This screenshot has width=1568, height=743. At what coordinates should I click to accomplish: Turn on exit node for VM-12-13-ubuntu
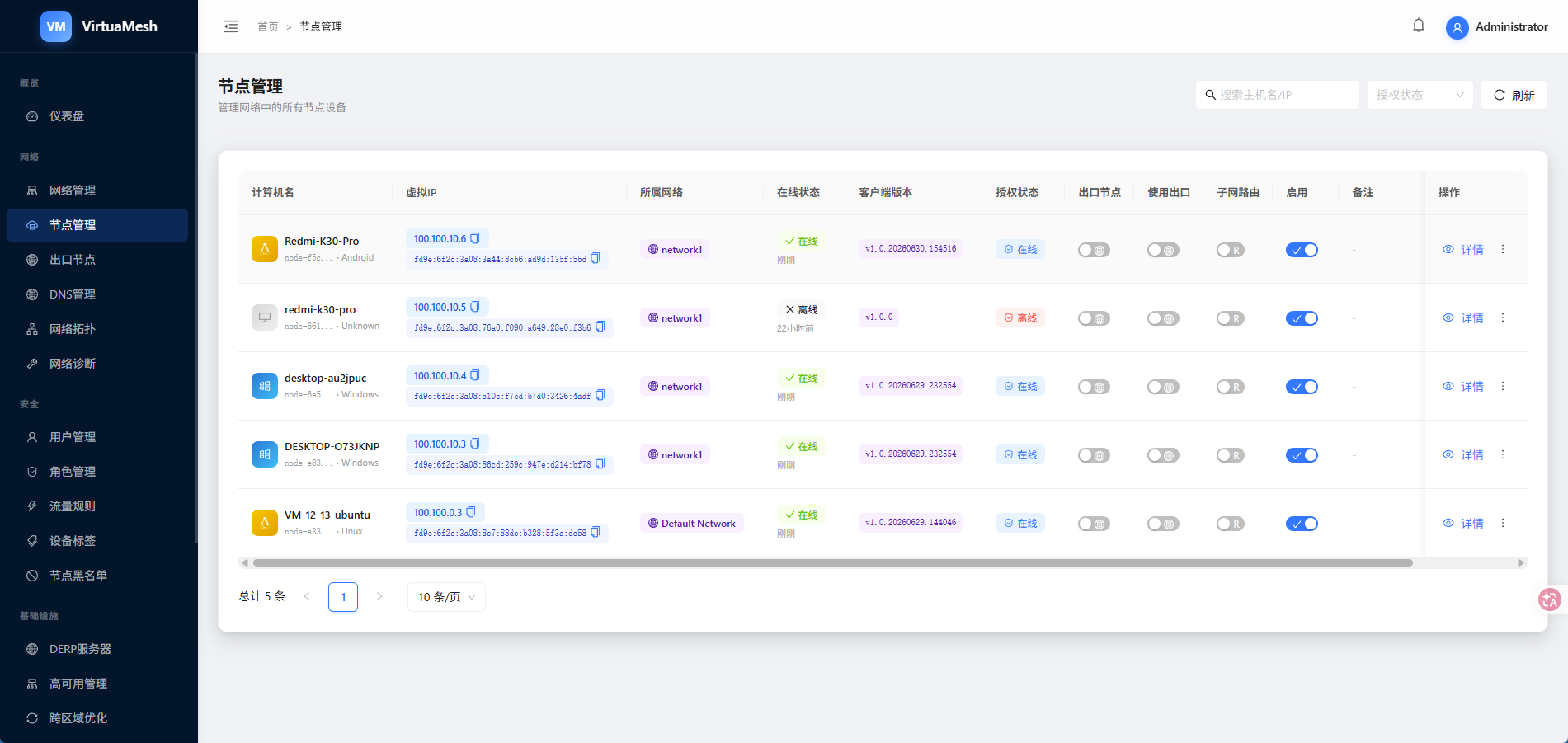click(1094, 524)
